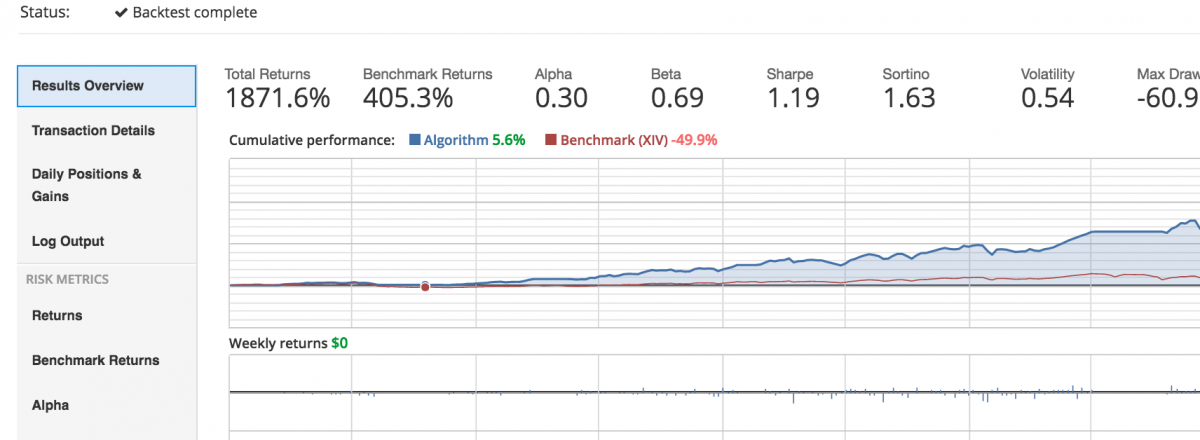Click the Benchmark Returns 405.3% figure
Image resolution: width=1200 pixels, height=440 pixels.
click(x=408, y=98)
